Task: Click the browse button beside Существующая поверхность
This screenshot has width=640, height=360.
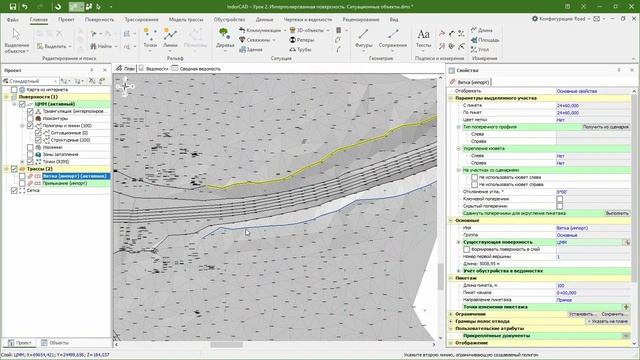Action: pos(627,242)
